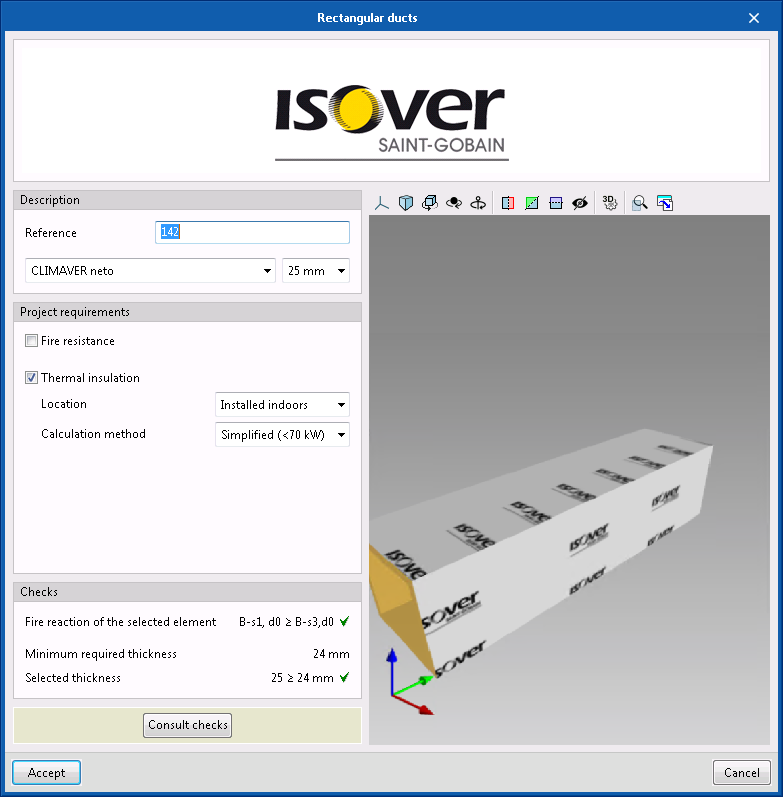The width and height of the screenshot is (783, 797).
Task: Click the 'Calculation method' label
Action: pyautogui.click(x=93, y=434)
